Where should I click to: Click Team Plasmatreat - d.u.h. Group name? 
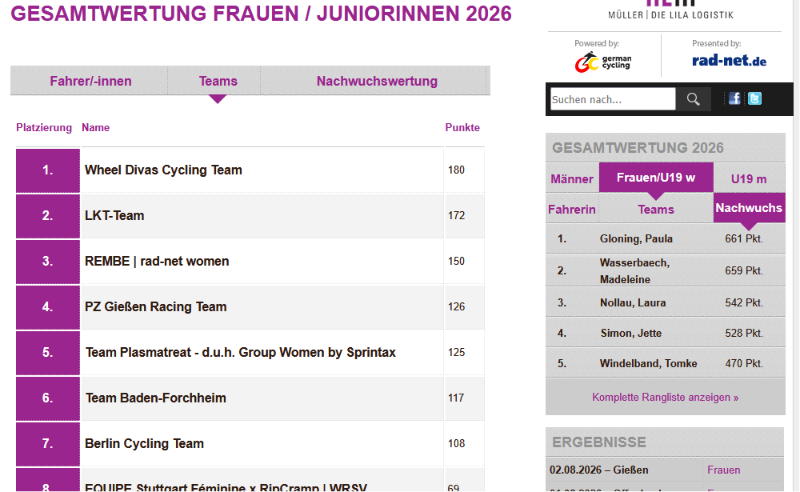coord(240,352)
